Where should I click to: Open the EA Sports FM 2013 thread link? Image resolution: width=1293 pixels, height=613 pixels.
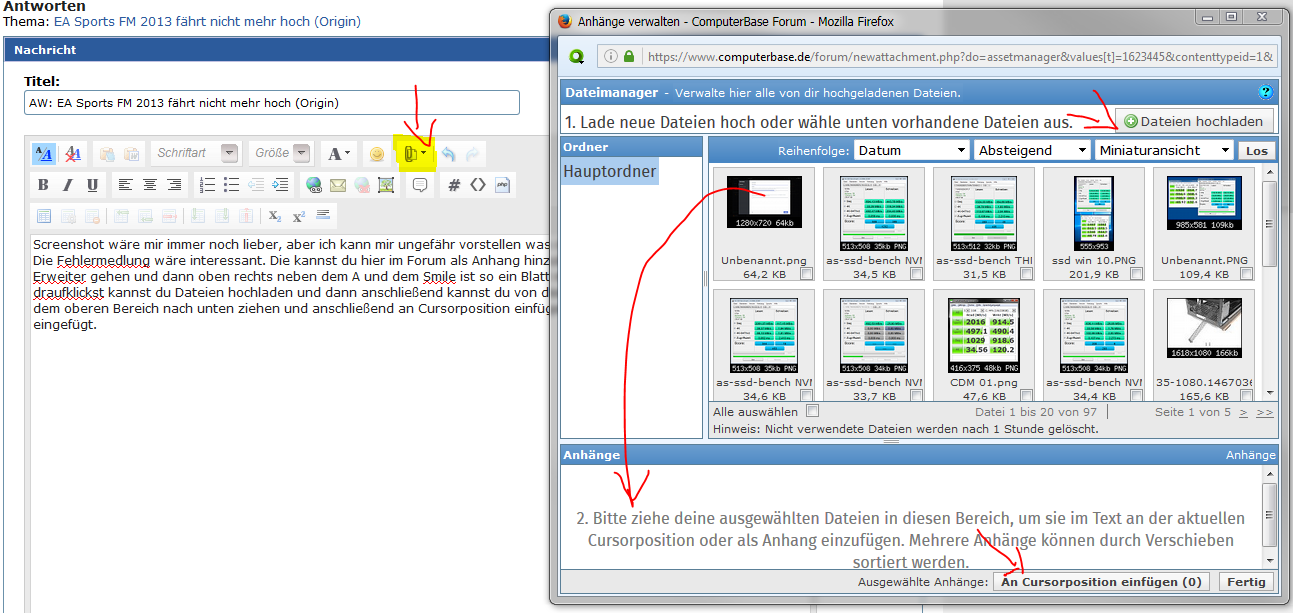pos(207,21)
